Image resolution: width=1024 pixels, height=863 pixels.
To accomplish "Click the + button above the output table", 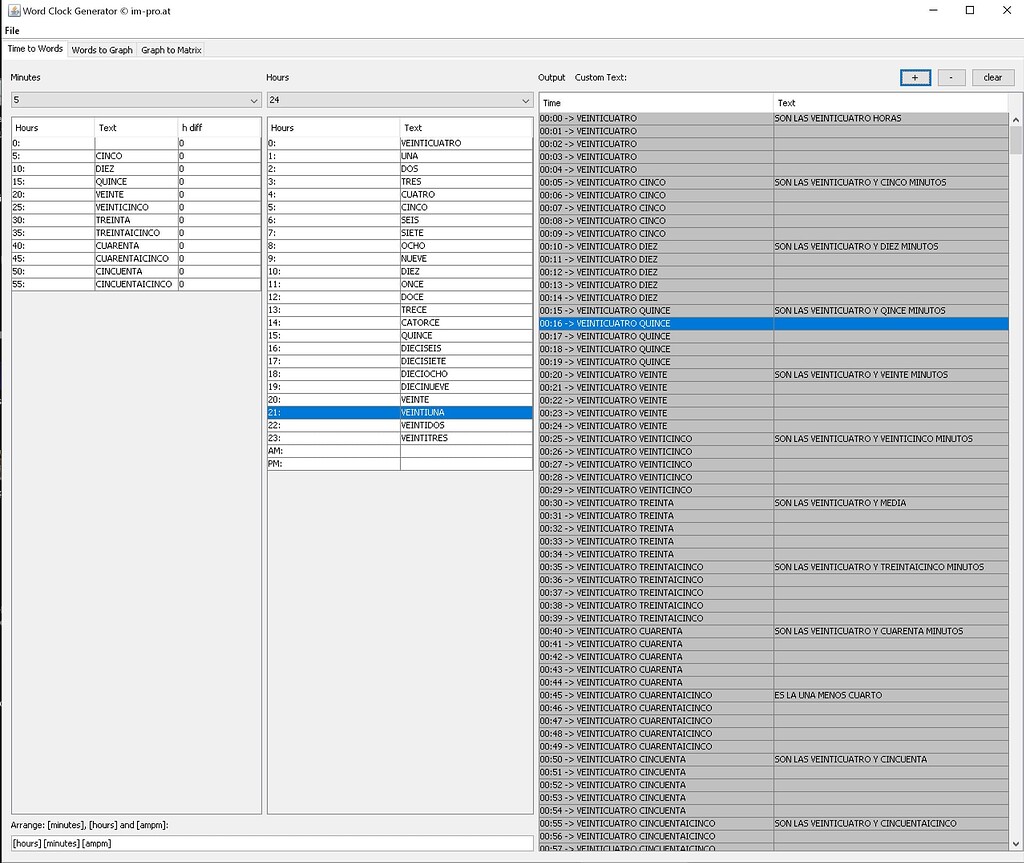I will 915,77.
